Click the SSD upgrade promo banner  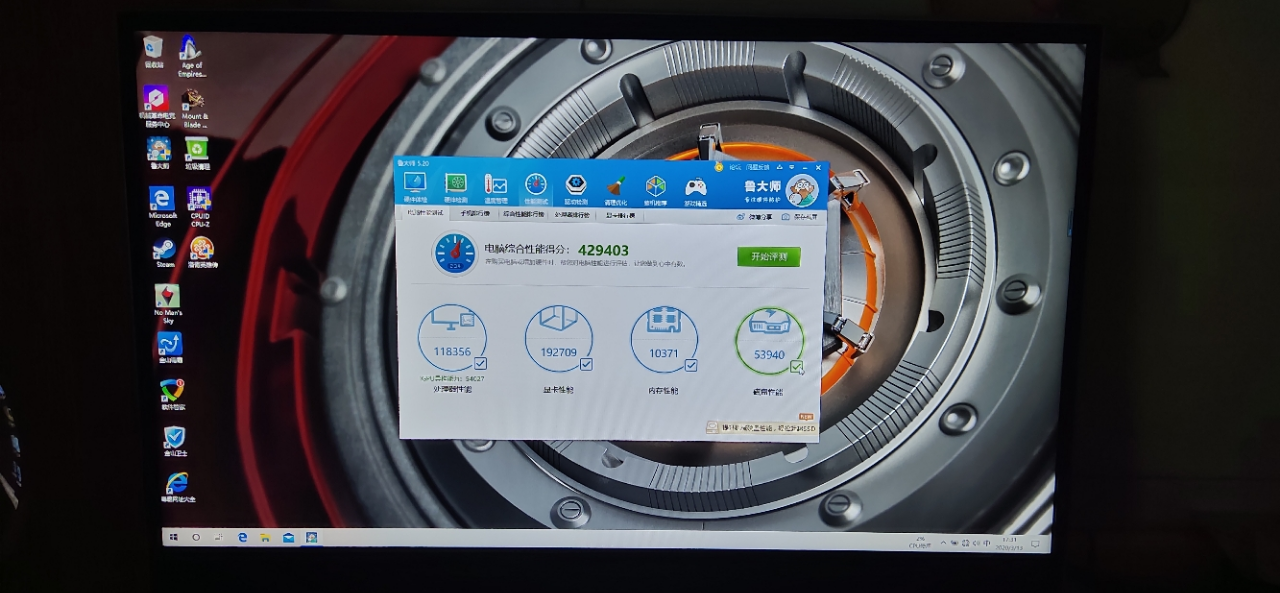pos(761,428)
